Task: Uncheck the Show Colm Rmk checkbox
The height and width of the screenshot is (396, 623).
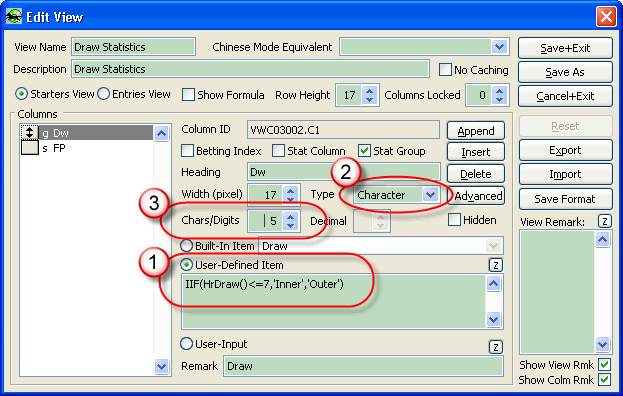Action: 605,379
